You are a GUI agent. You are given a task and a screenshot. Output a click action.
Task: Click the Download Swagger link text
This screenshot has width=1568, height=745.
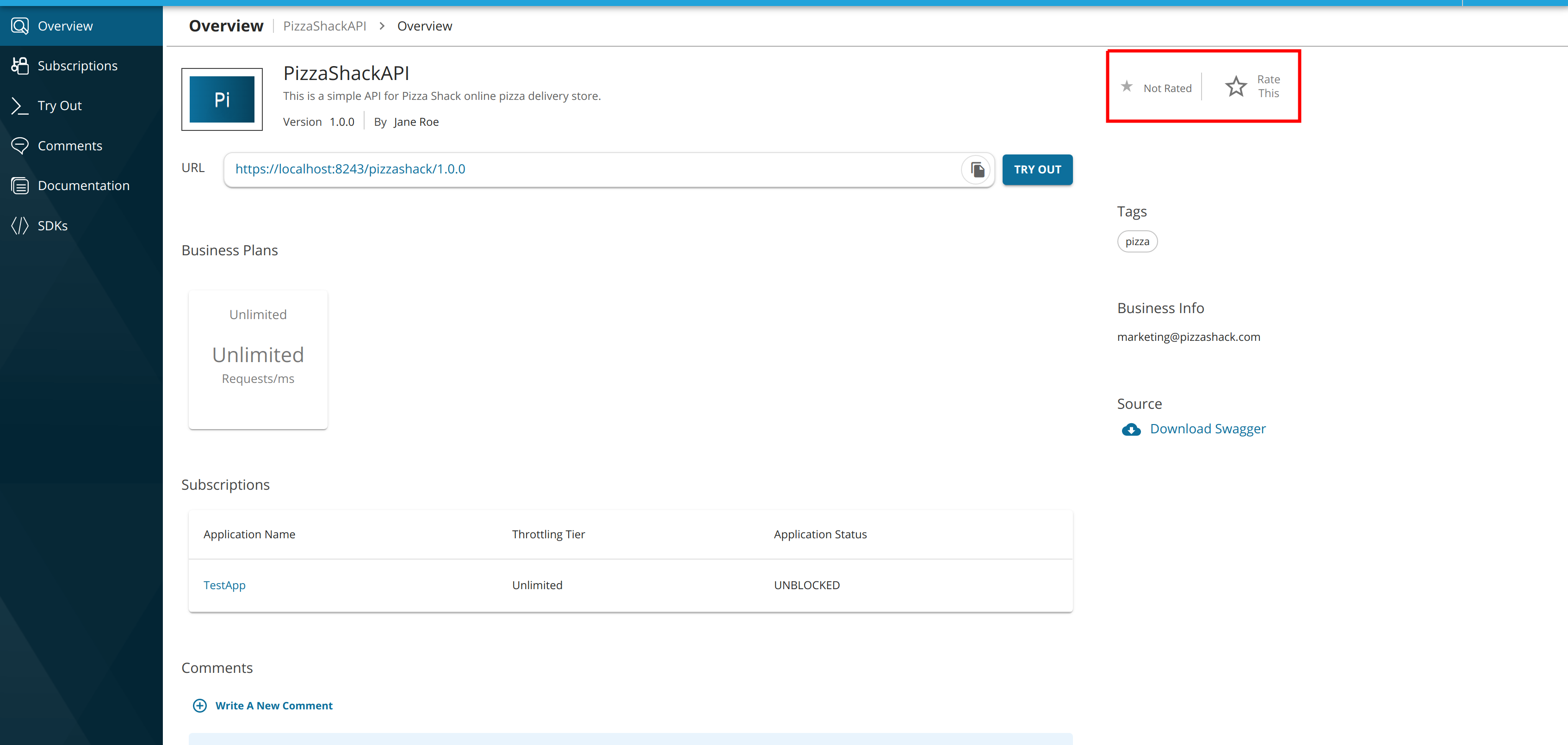(1208, 429)
